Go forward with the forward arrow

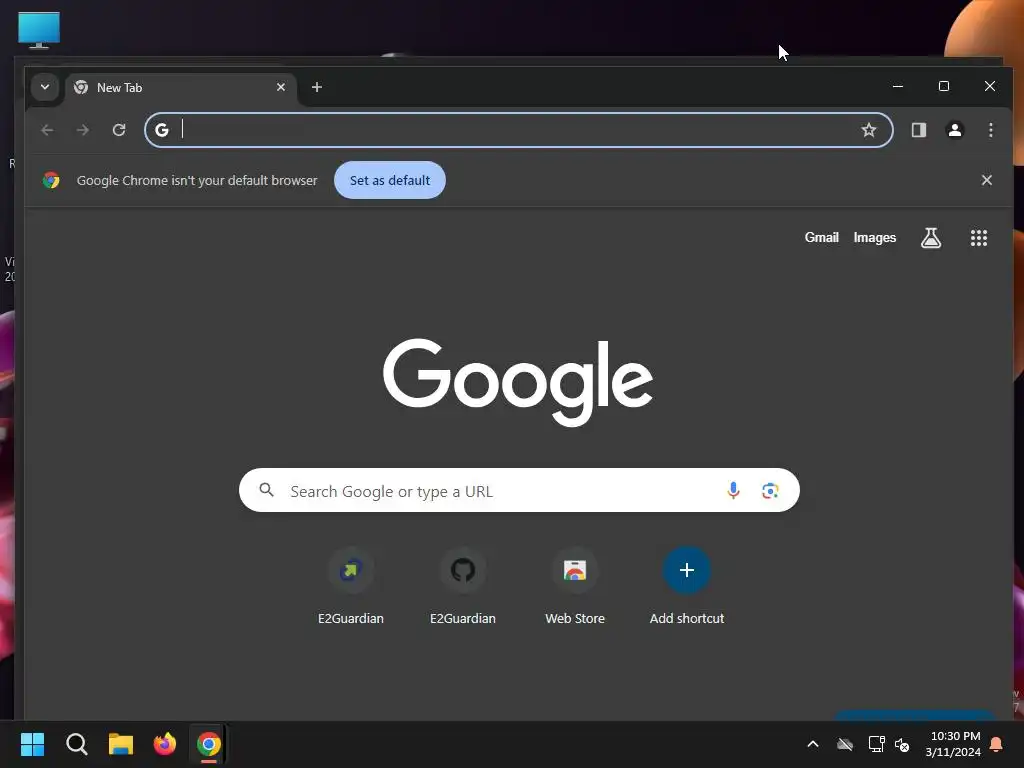[x=82, y=130]
